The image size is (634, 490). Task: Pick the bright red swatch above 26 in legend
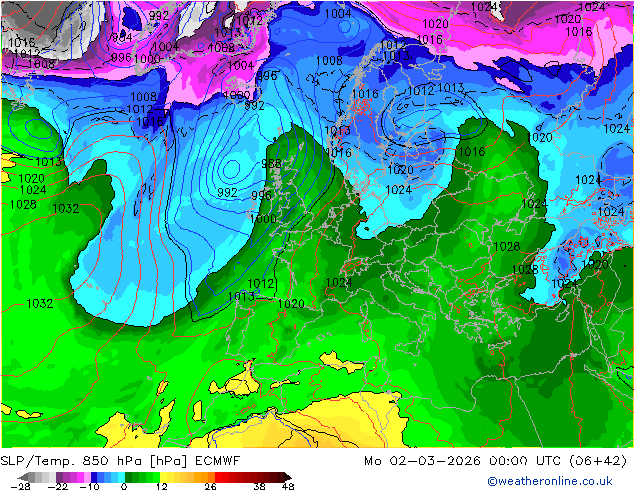(x=218, y=477)
